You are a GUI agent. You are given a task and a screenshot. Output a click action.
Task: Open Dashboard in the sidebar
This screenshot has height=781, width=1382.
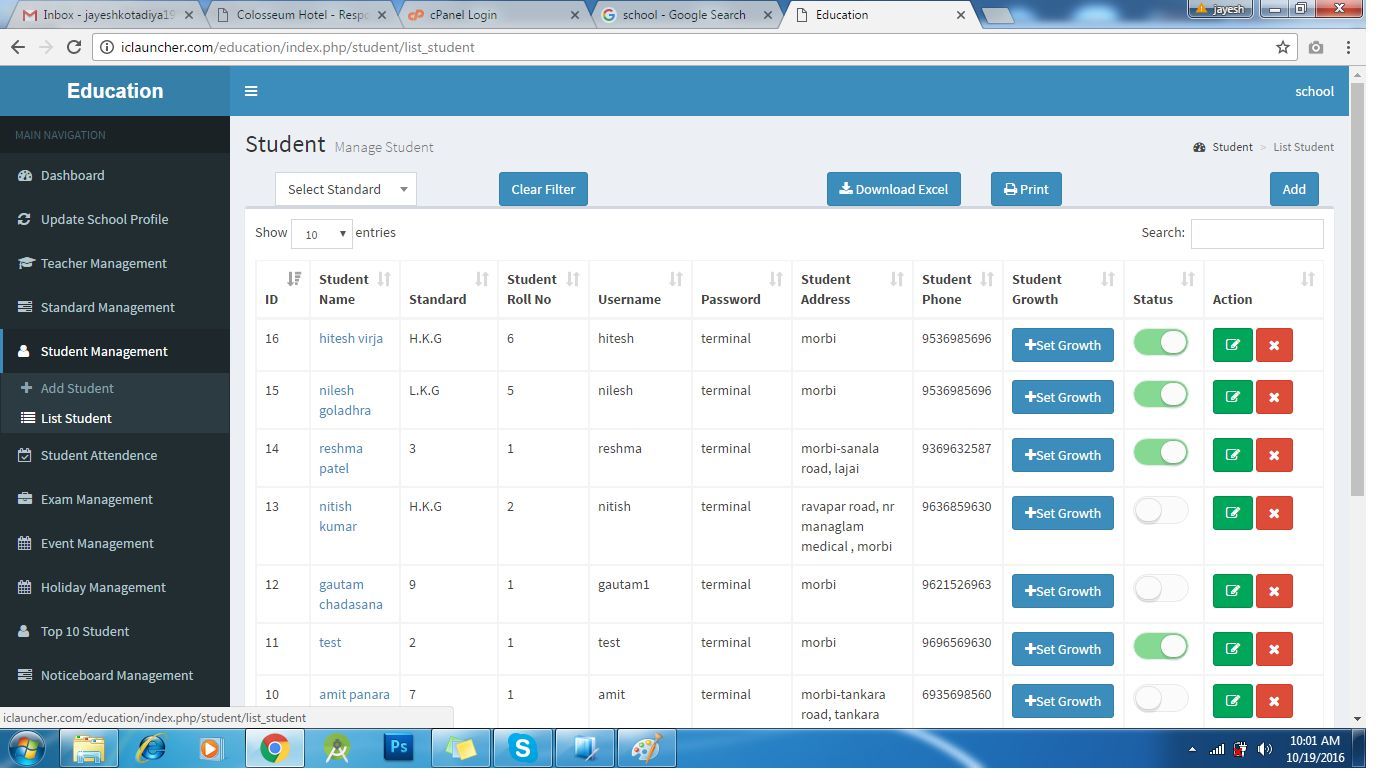(x=72, y=175)
